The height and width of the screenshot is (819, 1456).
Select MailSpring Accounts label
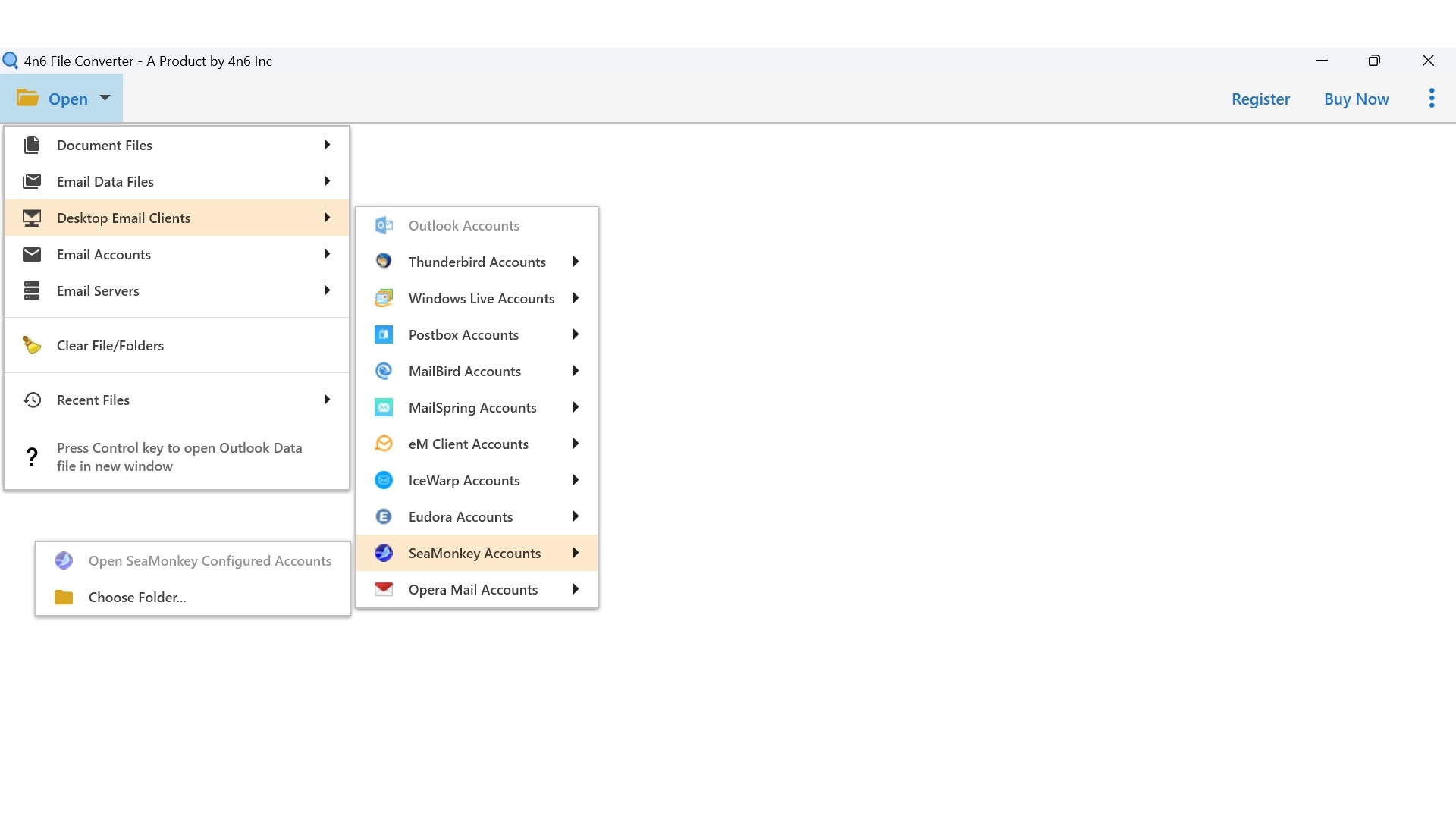point(472,408)
